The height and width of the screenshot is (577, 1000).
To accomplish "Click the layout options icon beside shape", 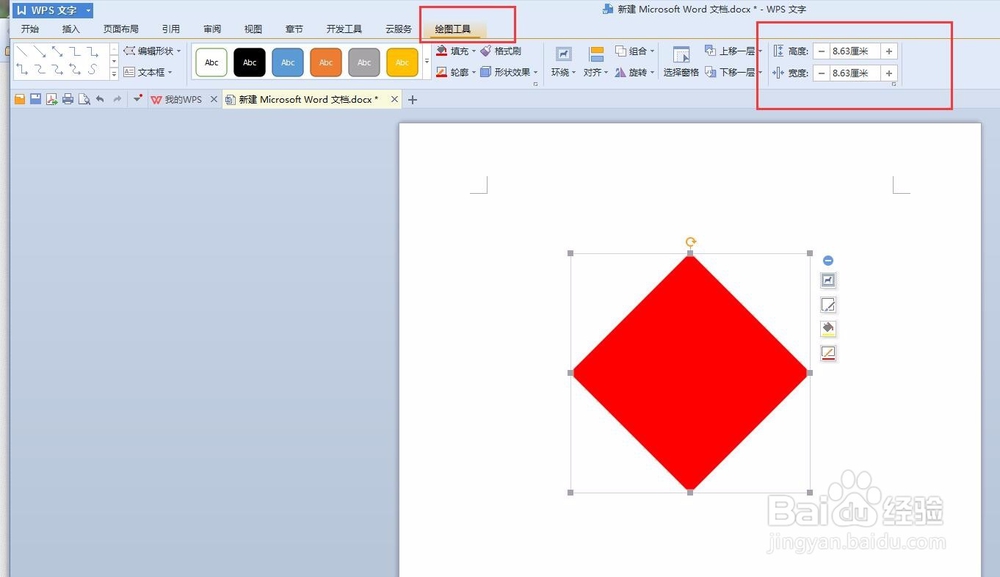I will pyautogui.click(x=828, y=281).
